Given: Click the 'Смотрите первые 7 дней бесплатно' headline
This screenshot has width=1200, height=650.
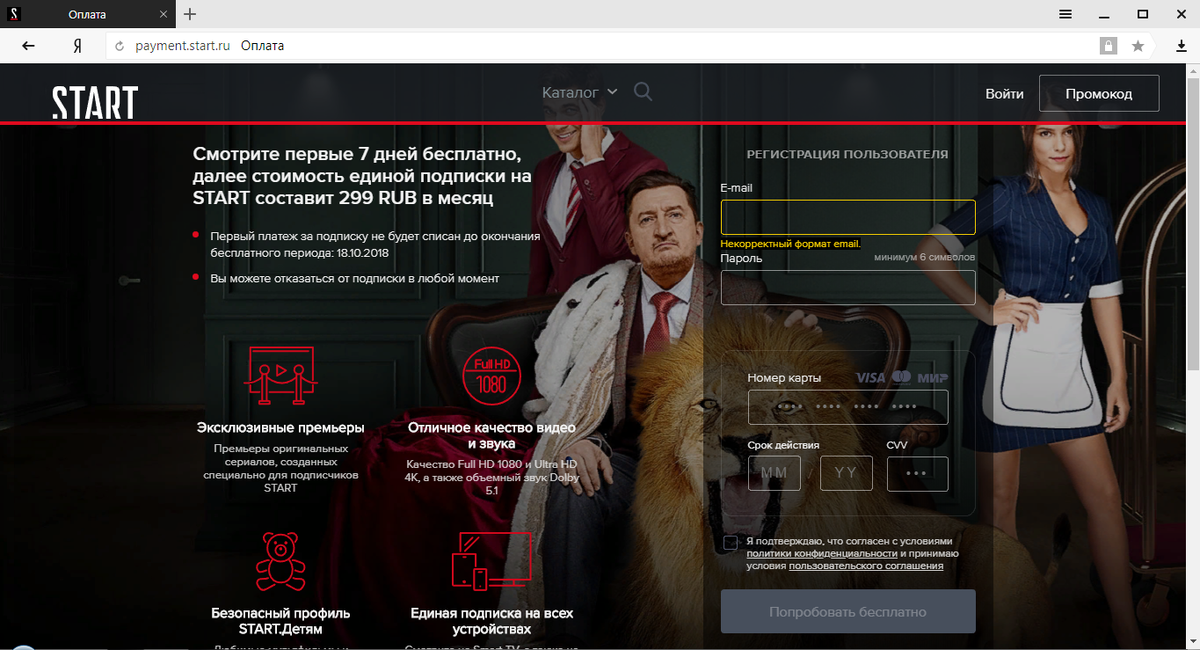Looking at the screenshot, I should coord(361,176).
